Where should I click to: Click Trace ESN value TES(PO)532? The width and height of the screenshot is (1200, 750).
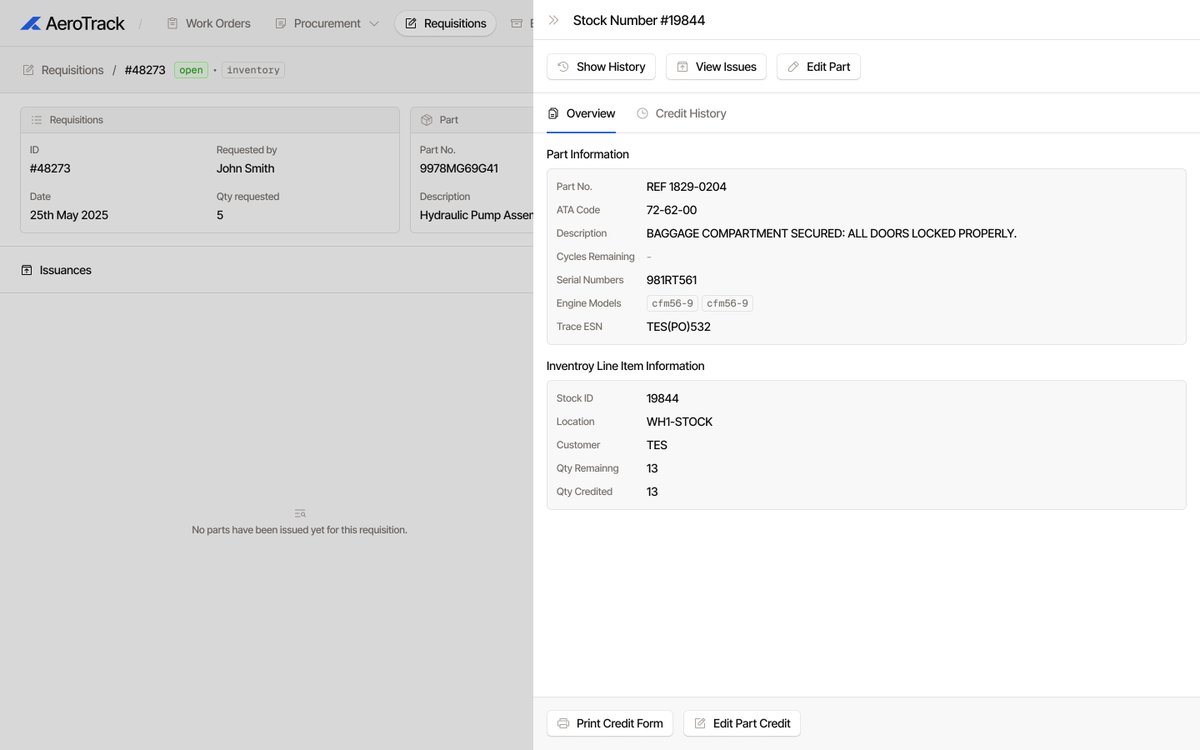pyautogui.click(x=679, y=327)
